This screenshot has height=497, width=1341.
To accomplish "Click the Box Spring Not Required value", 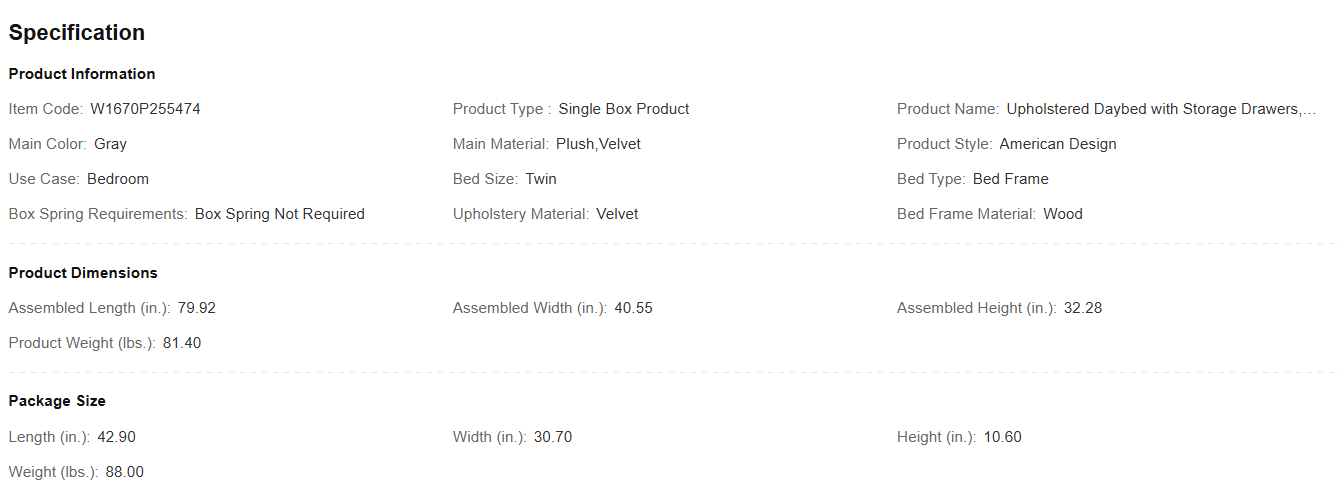I will tap(279, 214).
